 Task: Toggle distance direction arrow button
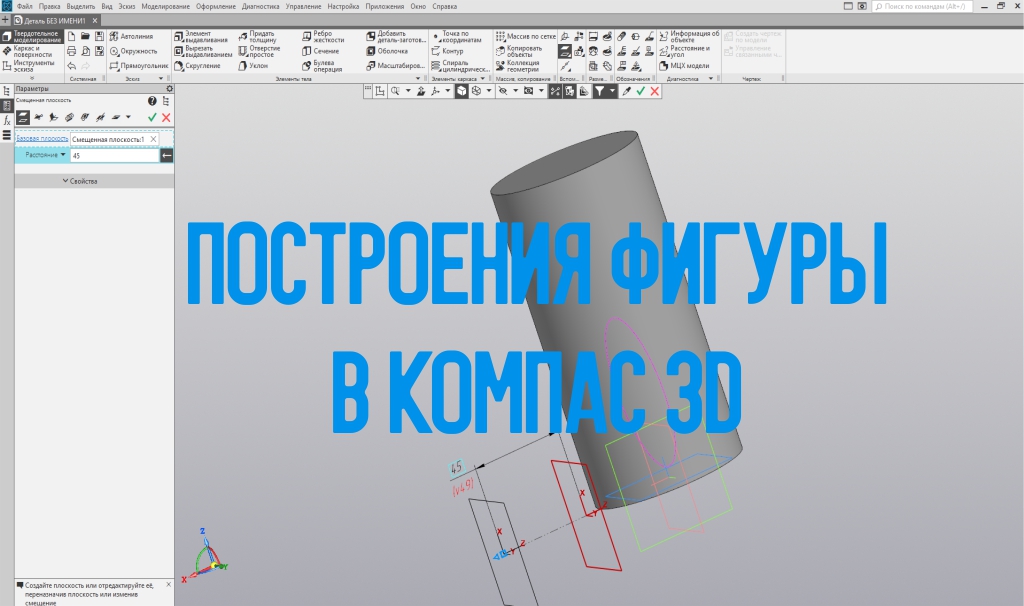167,156
